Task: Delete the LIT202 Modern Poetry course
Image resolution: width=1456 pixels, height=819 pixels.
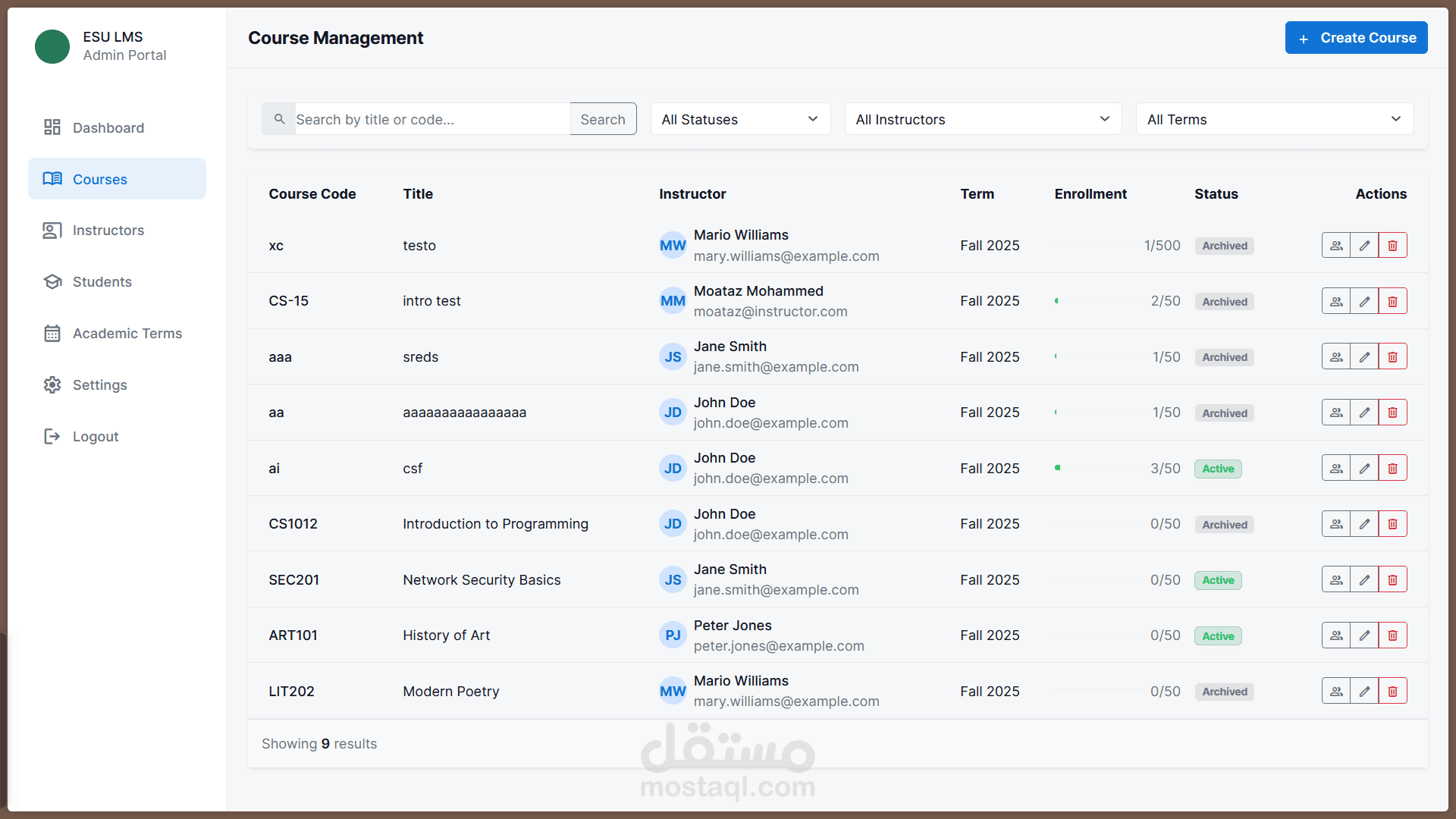Action: coord(1392,692)
